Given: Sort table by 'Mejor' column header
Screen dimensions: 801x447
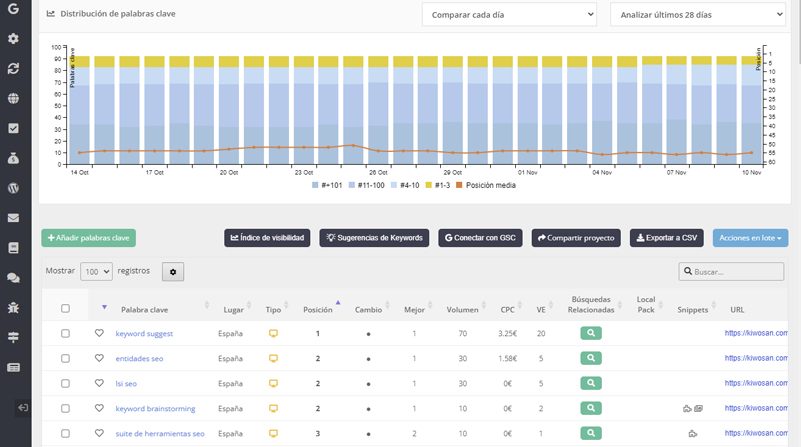Looking at the screenshot, I should pos(414,310).
